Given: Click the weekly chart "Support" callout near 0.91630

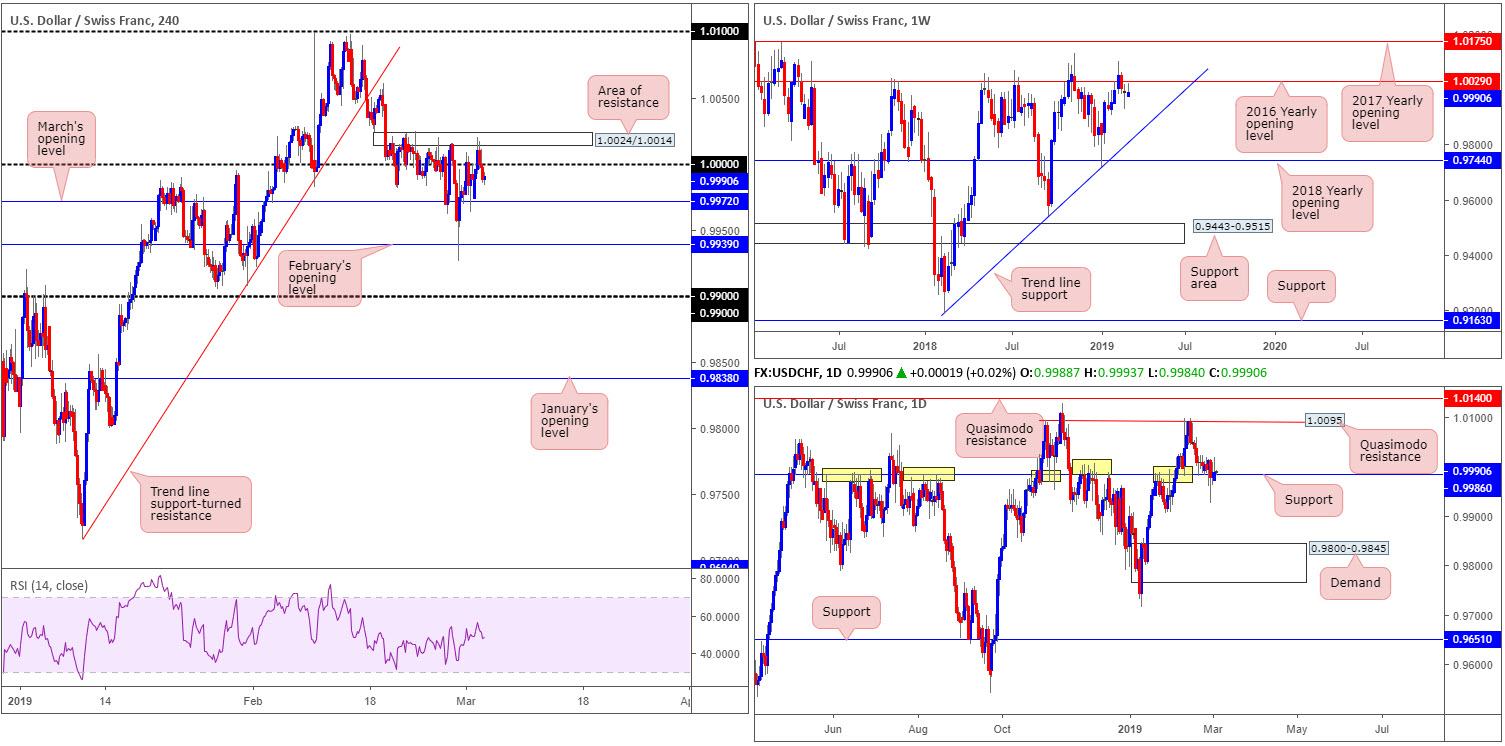Looking at the screenshot, I should tap(1301, 286).
